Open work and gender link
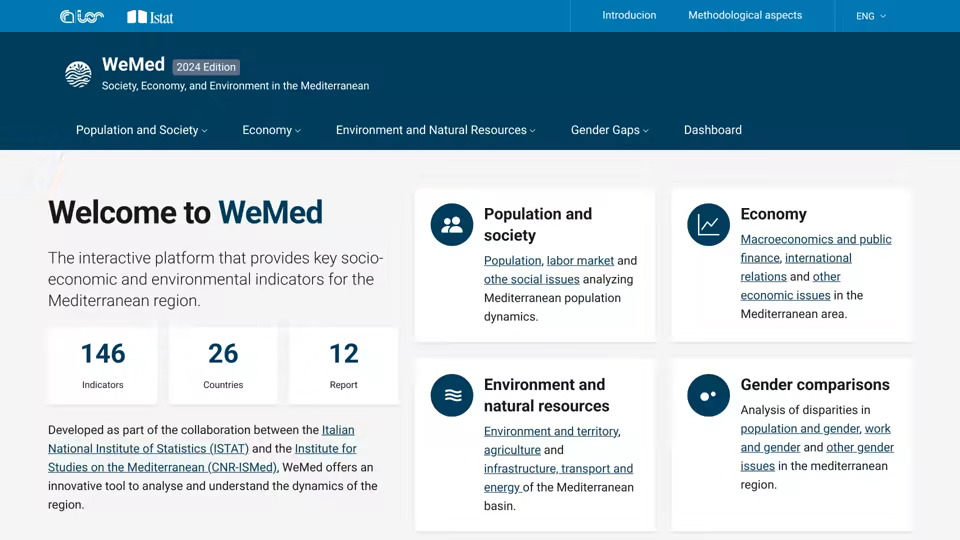 pyautogui.click(x=816, y=438)
